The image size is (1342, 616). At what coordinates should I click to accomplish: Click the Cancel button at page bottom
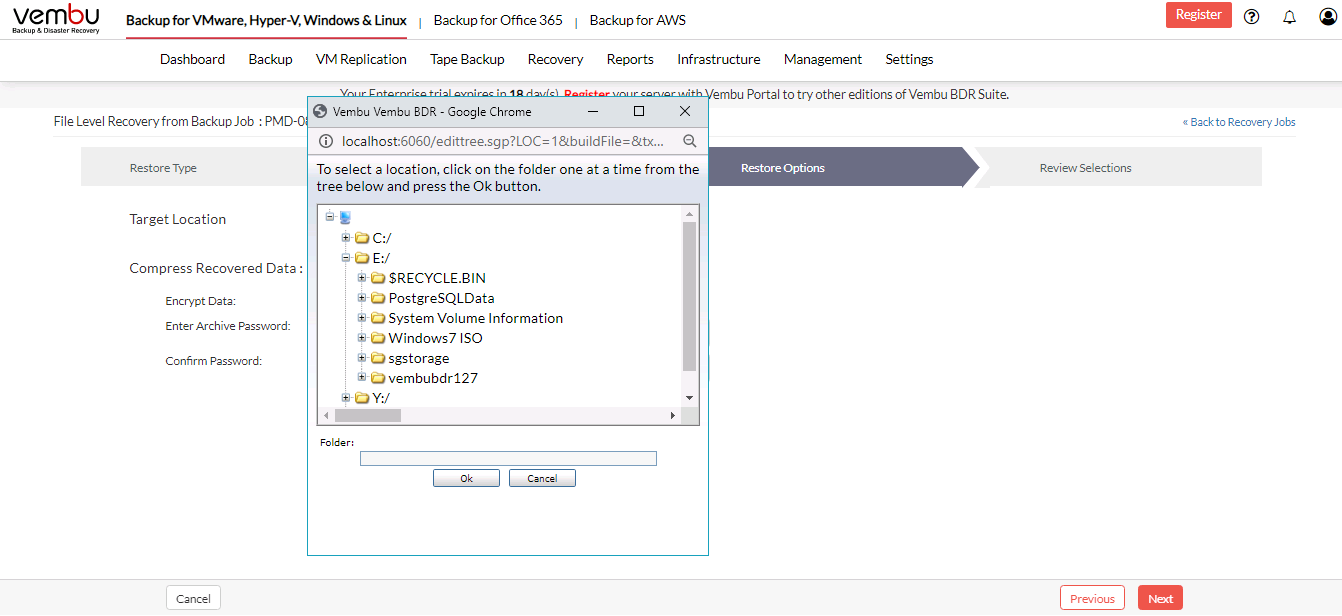click(x=193, y=598)
